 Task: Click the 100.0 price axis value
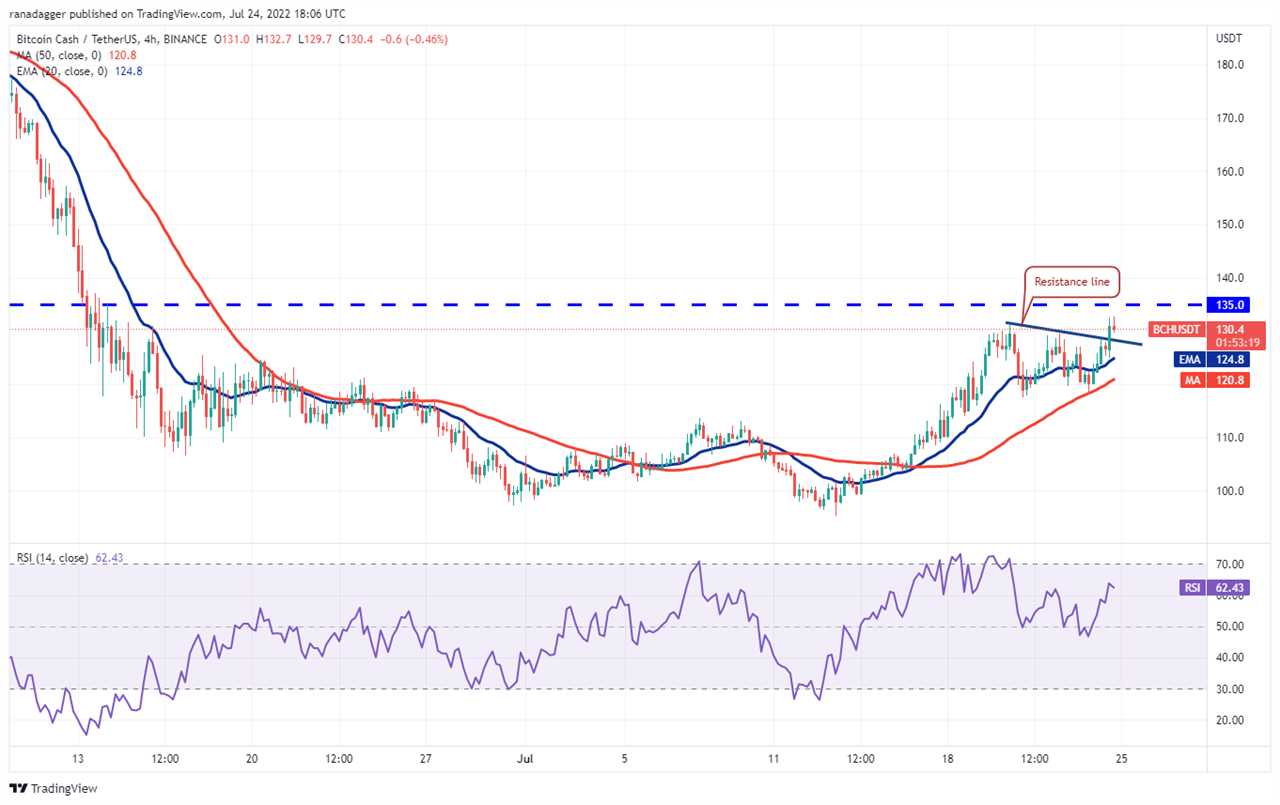[x=1229, y=491]
